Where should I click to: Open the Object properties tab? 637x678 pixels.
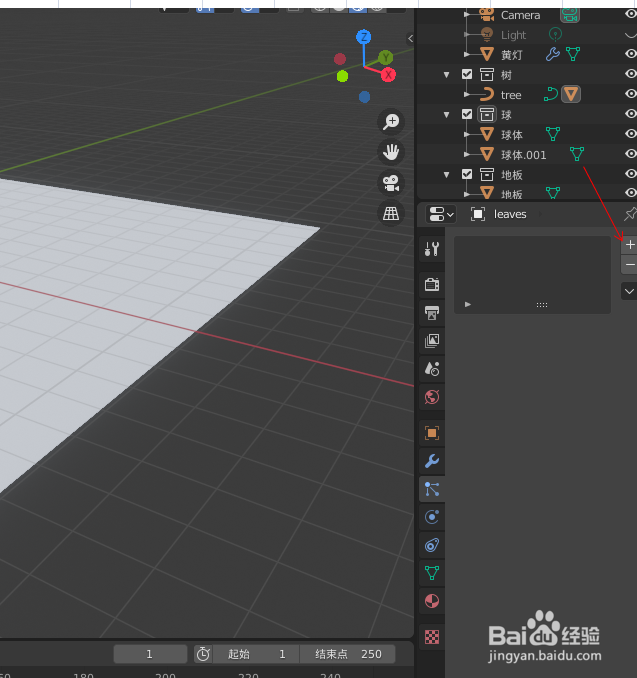point(432,433)
